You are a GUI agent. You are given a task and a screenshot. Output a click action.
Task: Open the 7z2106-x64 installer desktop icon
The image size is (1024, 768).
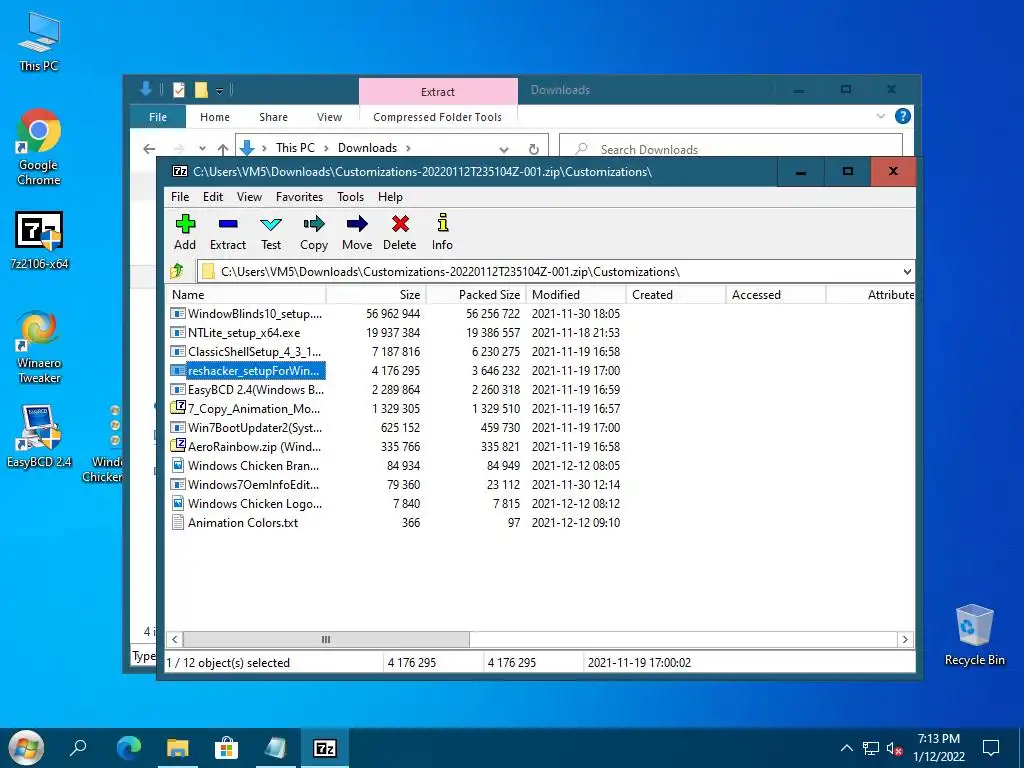[x=39, y=241]
